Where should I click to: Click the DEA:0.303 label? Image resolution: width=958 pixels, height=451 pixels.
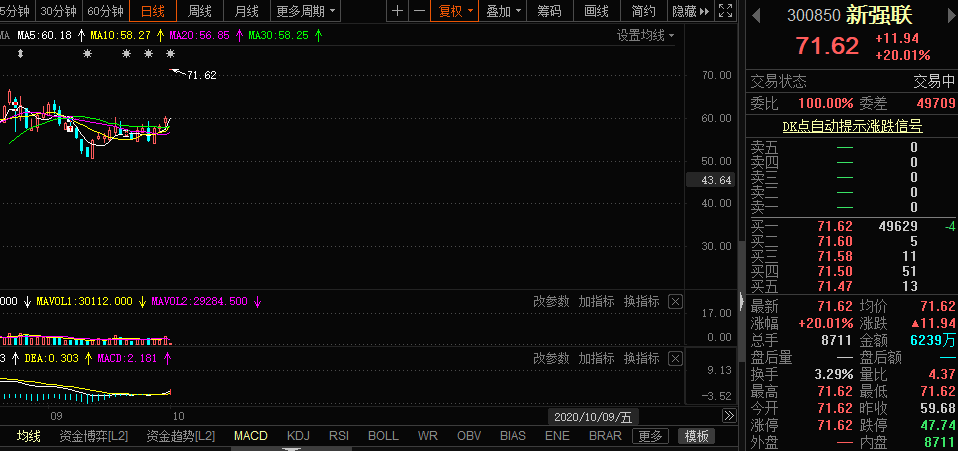[x=51, y=358]
